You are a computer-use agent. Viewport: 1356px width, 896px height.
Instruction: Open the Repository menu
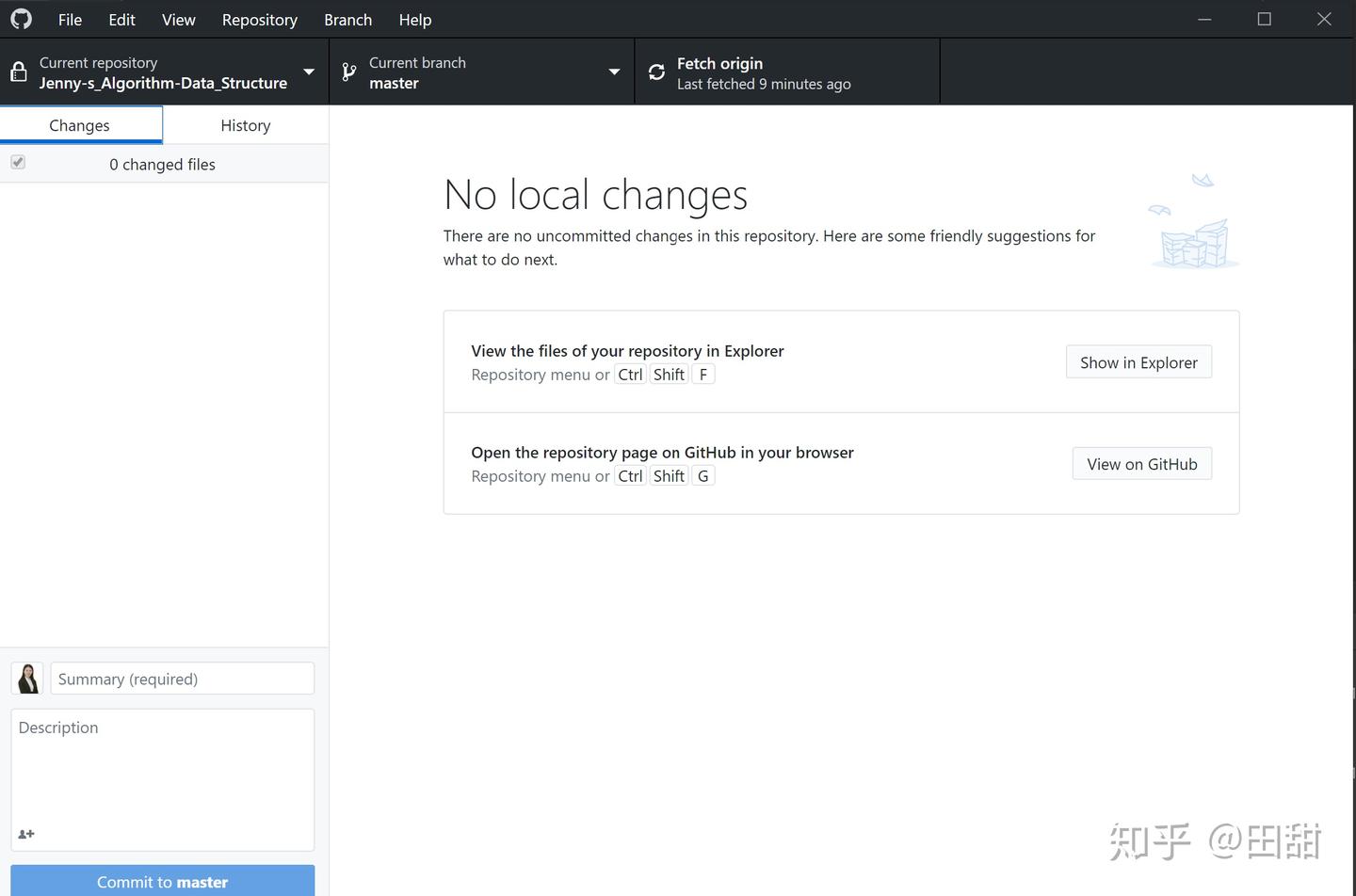260,19
